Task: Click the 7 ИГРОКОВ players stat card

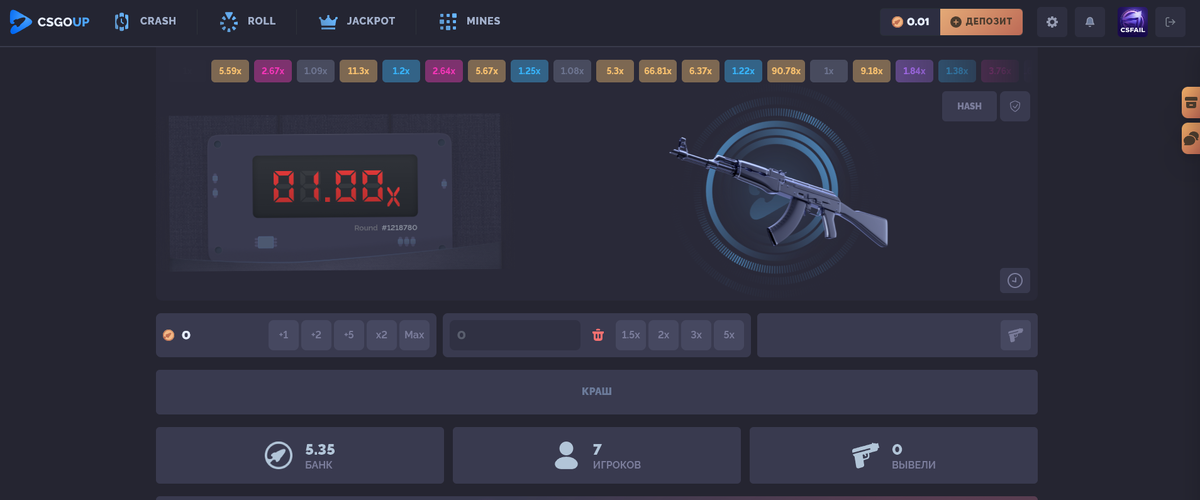Action: [597, 456]
